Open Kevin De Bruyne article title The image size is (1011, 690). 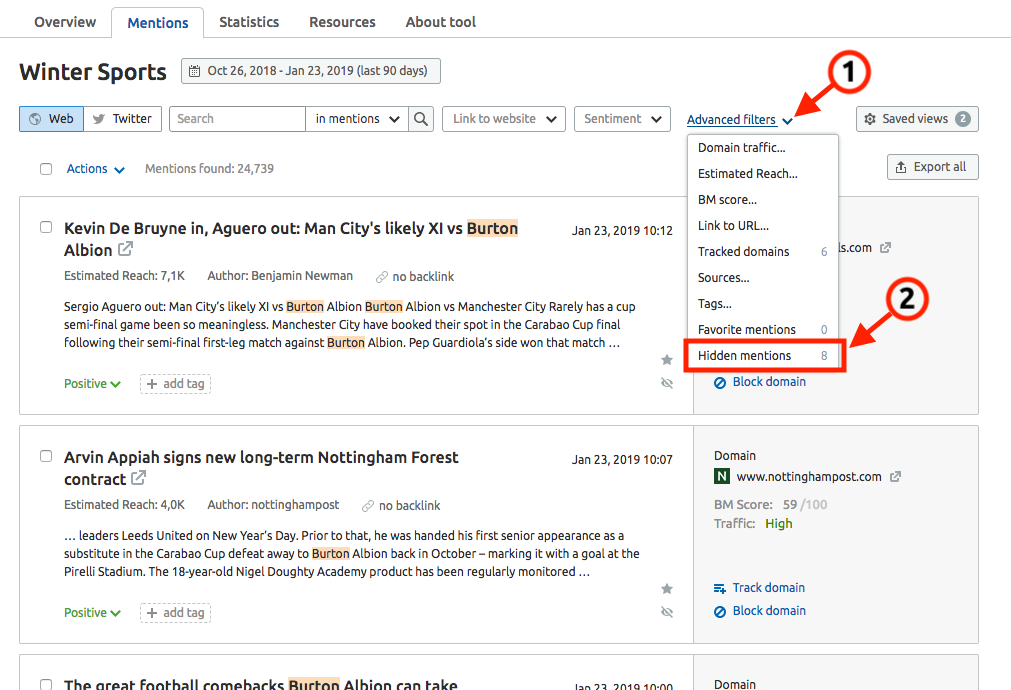click(291, 239)
